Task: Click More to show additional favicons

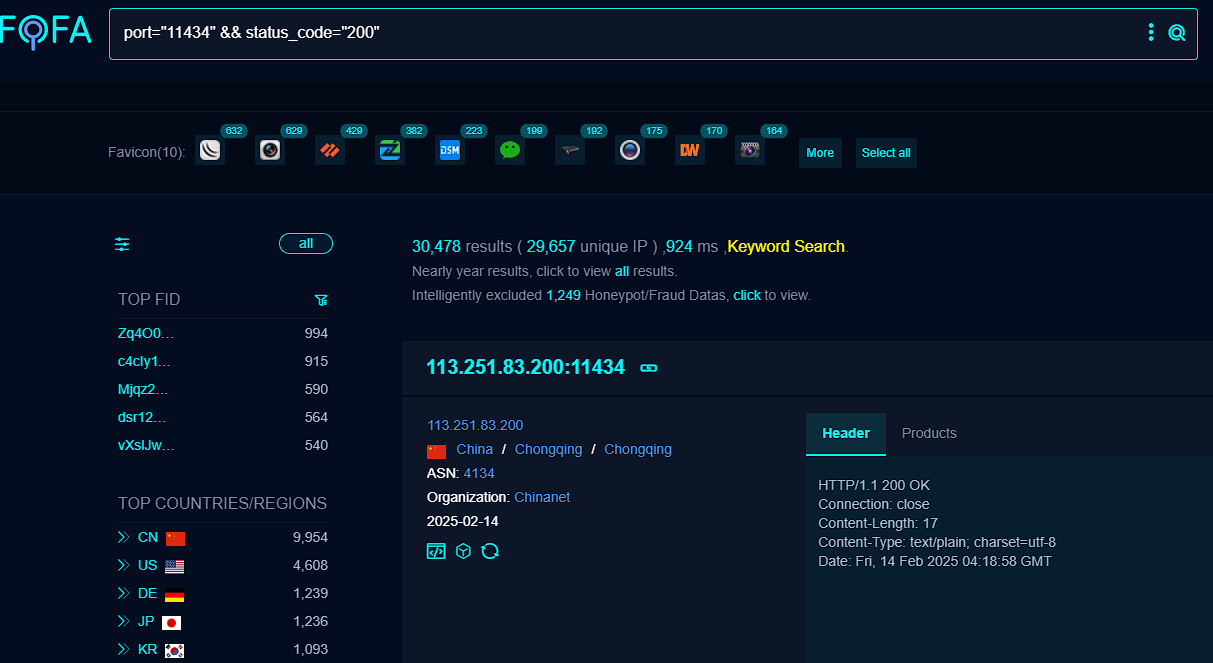Action: pos(820,153)
